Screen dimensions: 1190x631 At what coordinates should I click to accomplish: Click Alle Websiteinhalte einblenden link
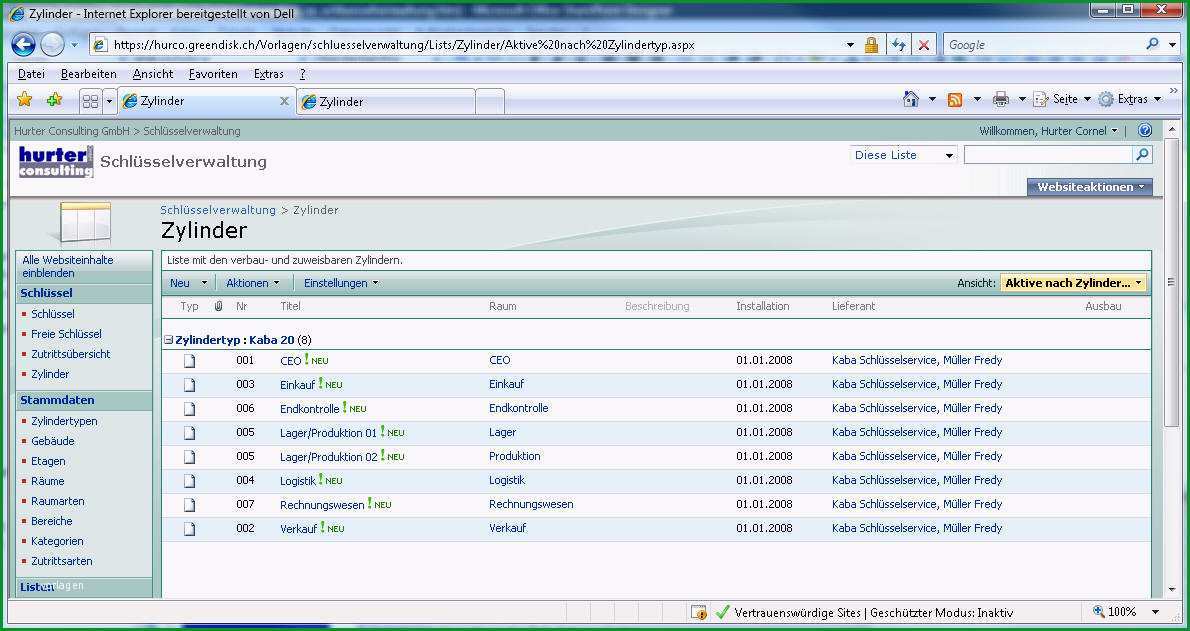(68, 267)
